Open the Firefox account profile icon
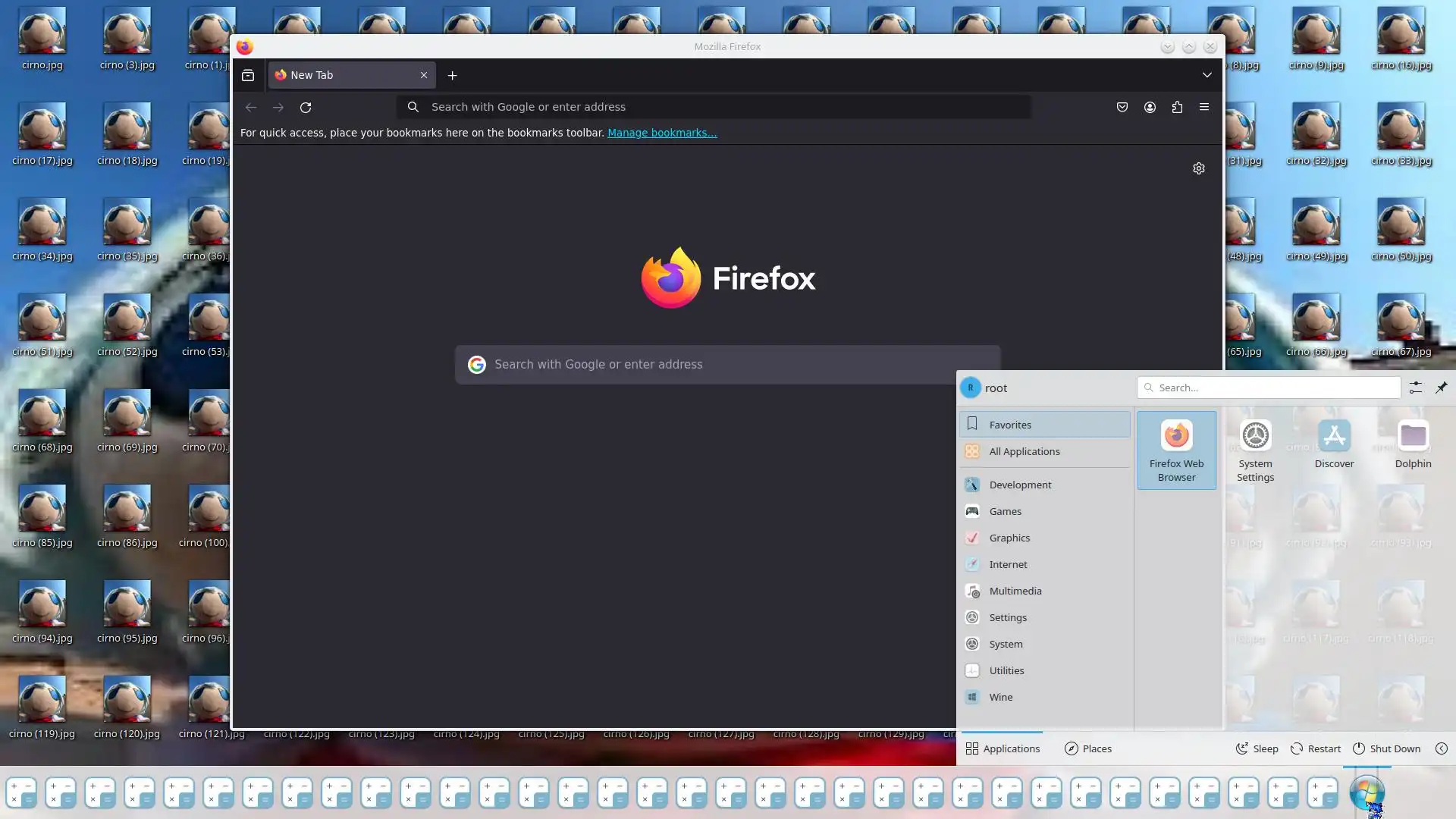1456x819 pixels. click(1150, 107)
